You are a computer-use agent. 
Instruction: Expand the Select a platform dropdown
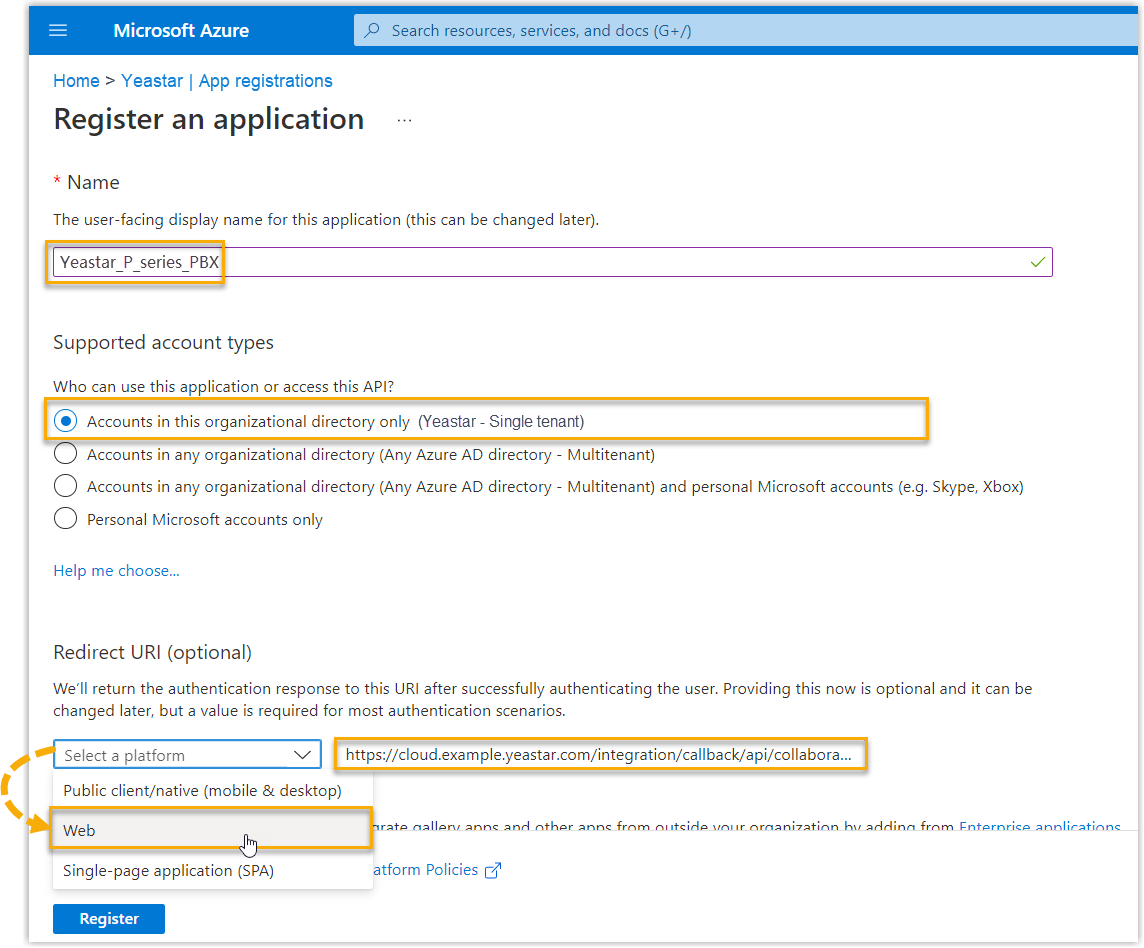point(187,755)
